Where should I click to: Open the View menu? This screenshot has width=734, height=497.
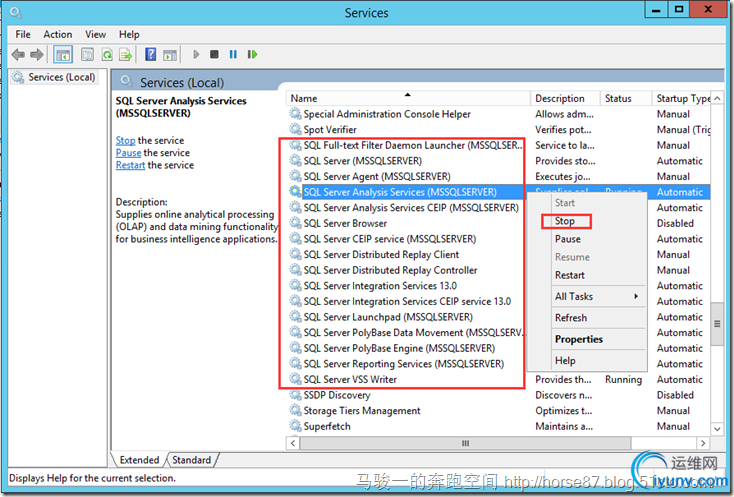coord(95,34)
